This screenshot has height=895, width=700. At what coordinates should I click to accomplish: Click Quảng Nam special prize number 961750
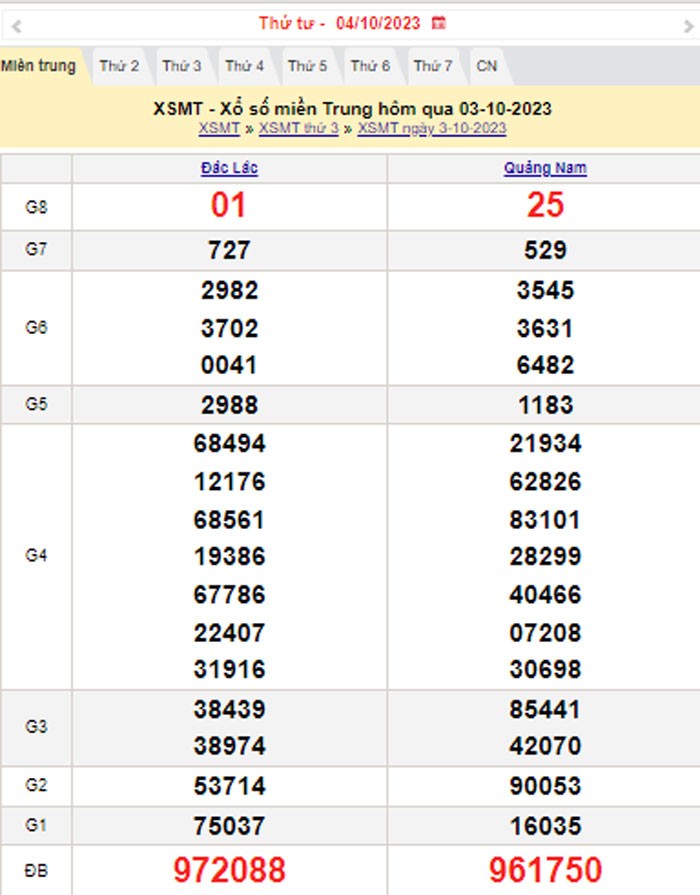tap(545, 869)
